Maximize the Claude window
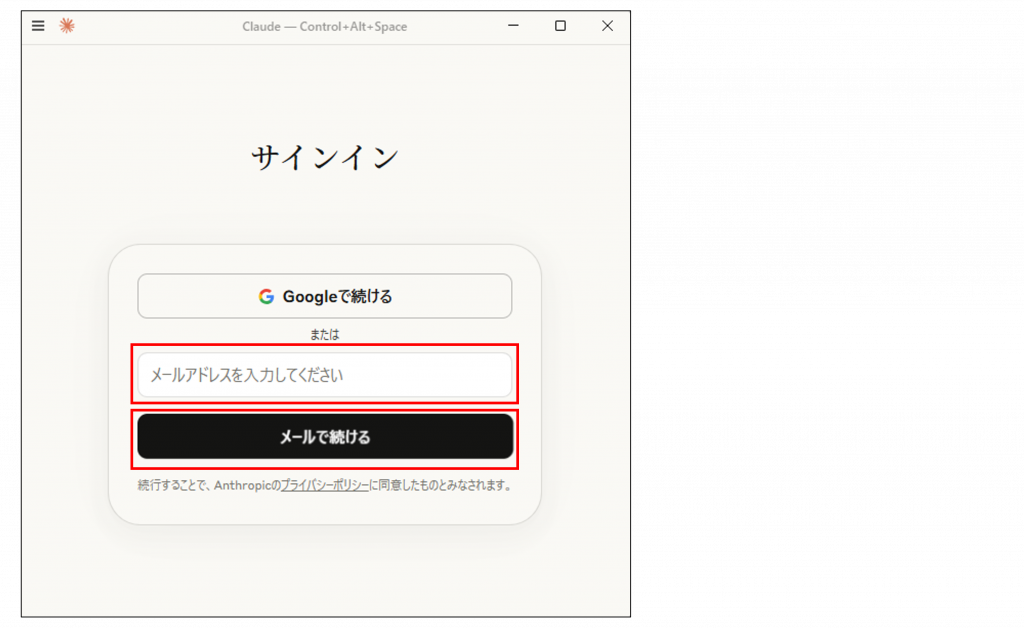This screenshot has width=1024, height=629. [560, 26]
